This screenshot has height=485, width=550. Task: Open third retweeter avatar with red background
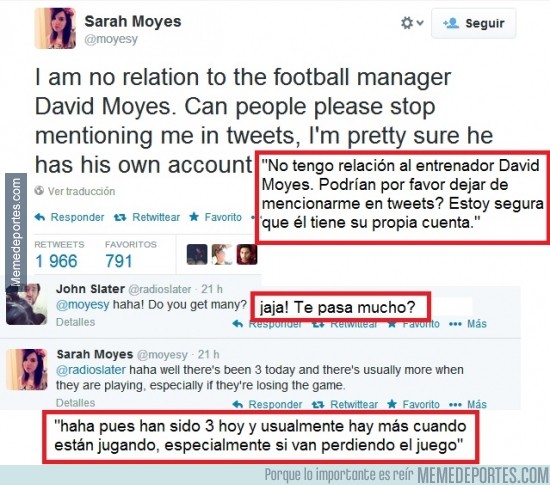point(247,255)
